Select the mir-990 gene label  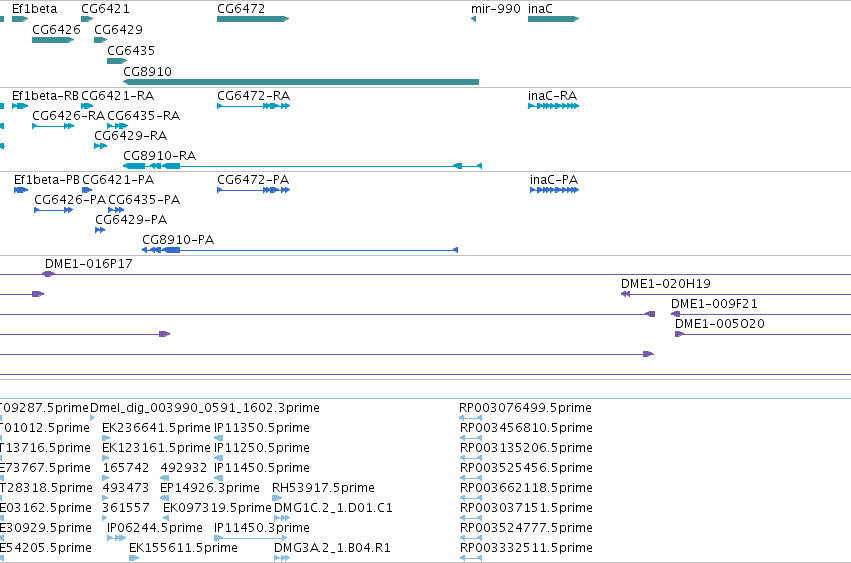point(496,9)
